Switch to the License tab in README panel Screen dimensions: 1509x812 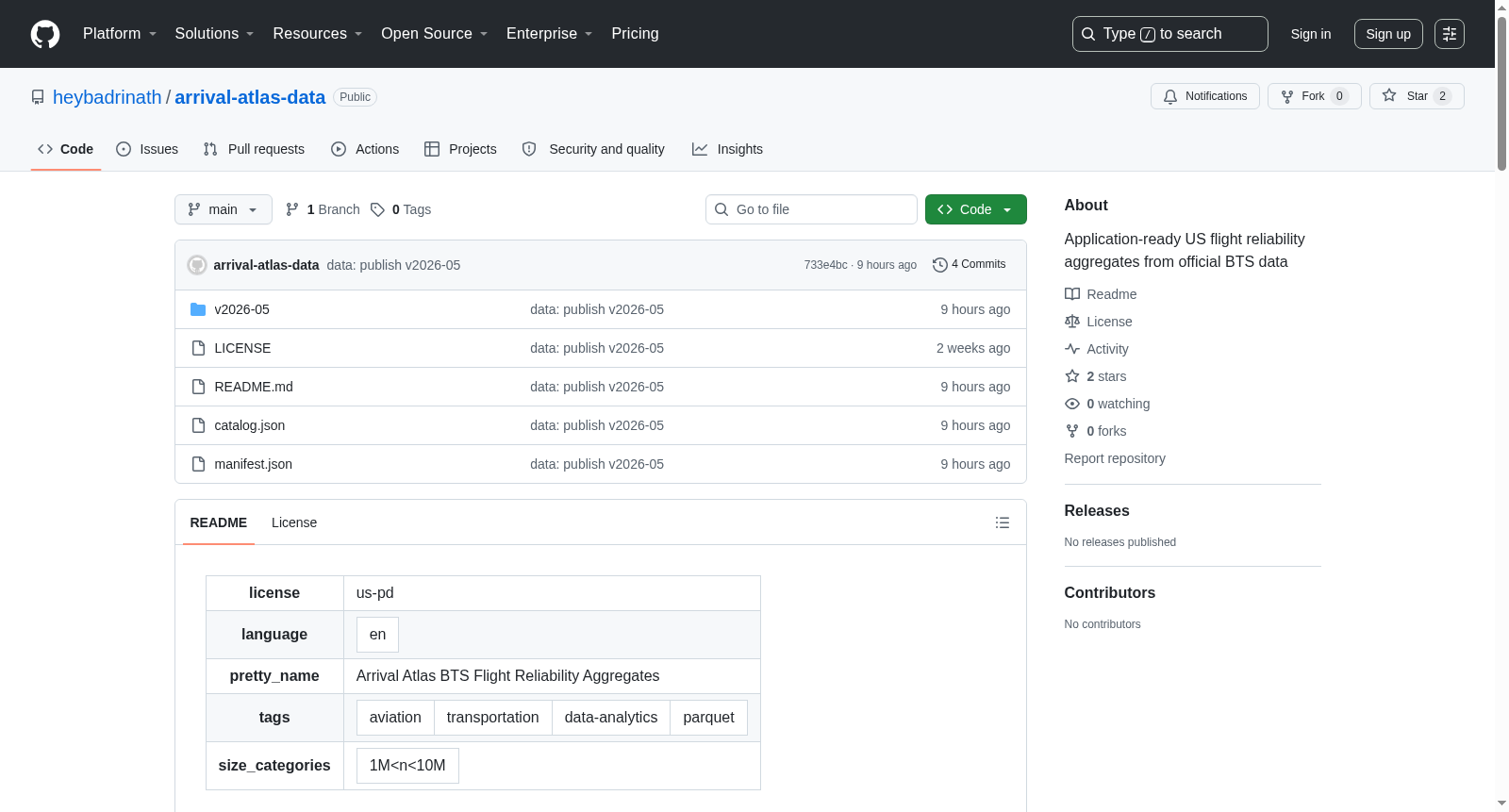pos(294,522)
